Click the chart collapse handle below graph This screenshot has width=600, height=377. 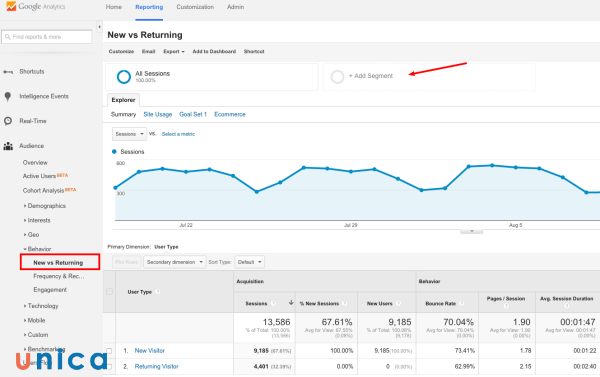(x=471, y=231)
